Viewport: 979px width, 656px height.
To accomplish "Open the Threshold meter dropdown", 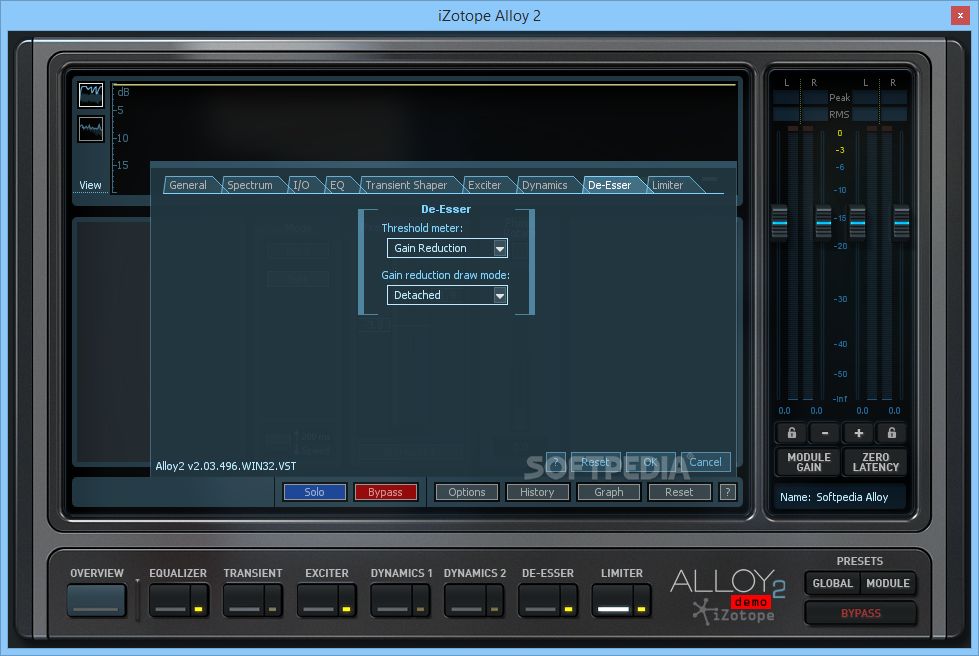I will tap(447, 248).
